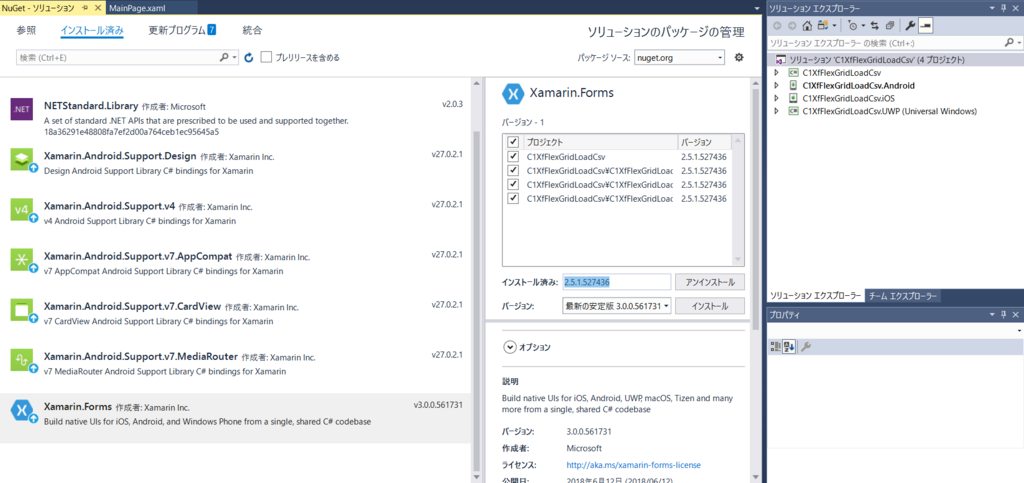
Task: Click the Pending Changes Filter clock icon
Action: coord(853,26)
